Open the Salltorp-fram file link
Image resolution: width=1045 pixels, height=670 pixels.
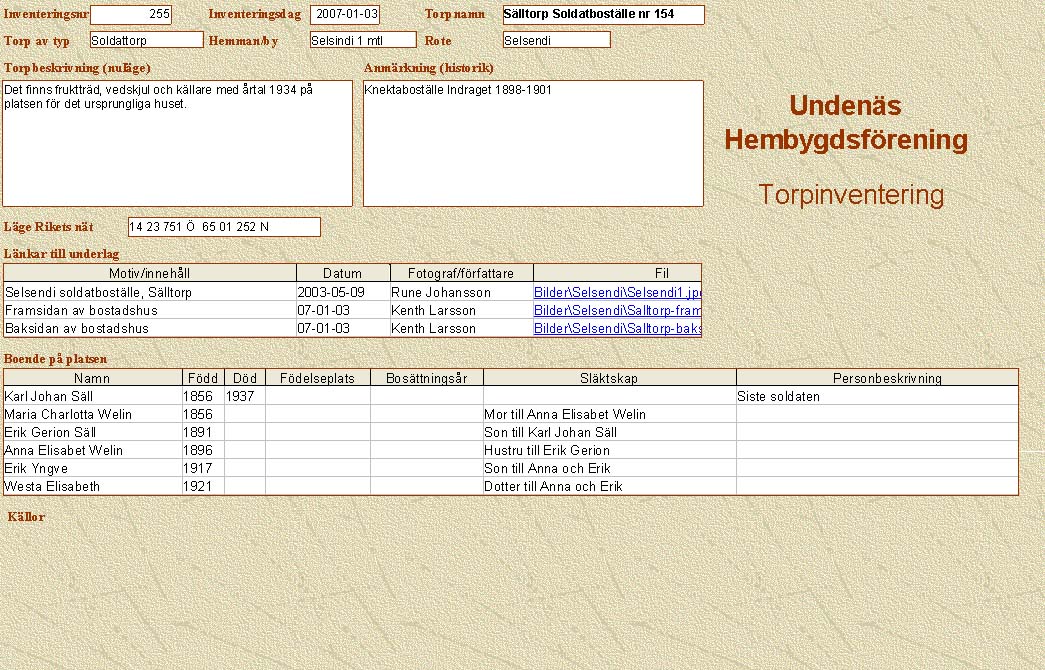click(617, 311)
